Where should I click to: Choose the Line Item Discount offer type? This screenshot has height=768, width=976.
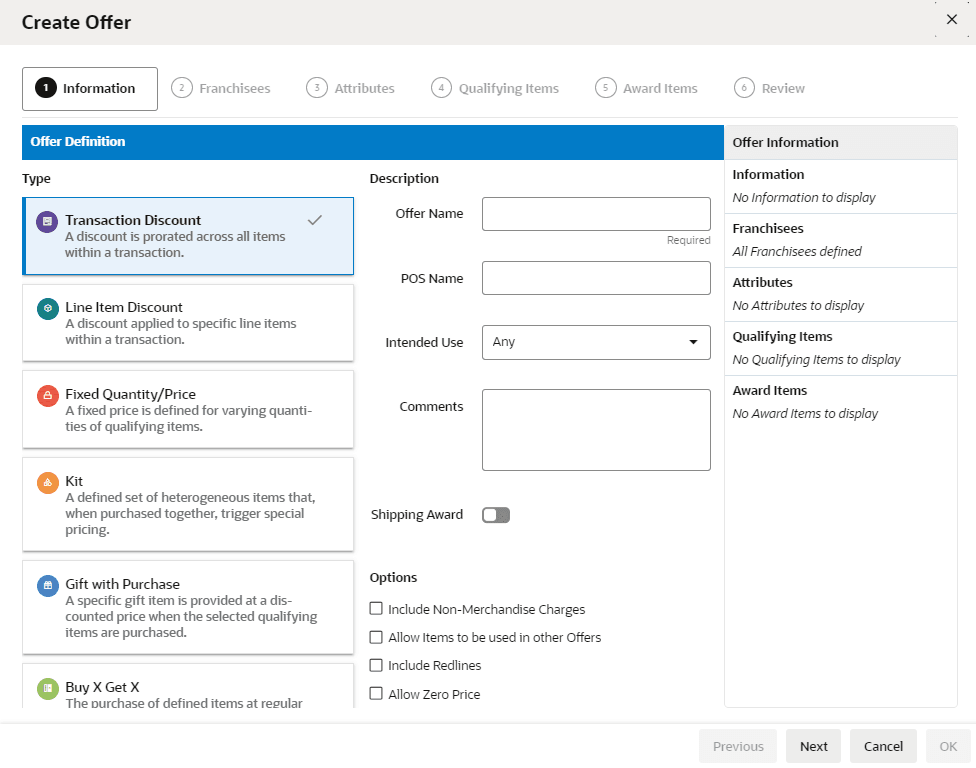point(188,323)
